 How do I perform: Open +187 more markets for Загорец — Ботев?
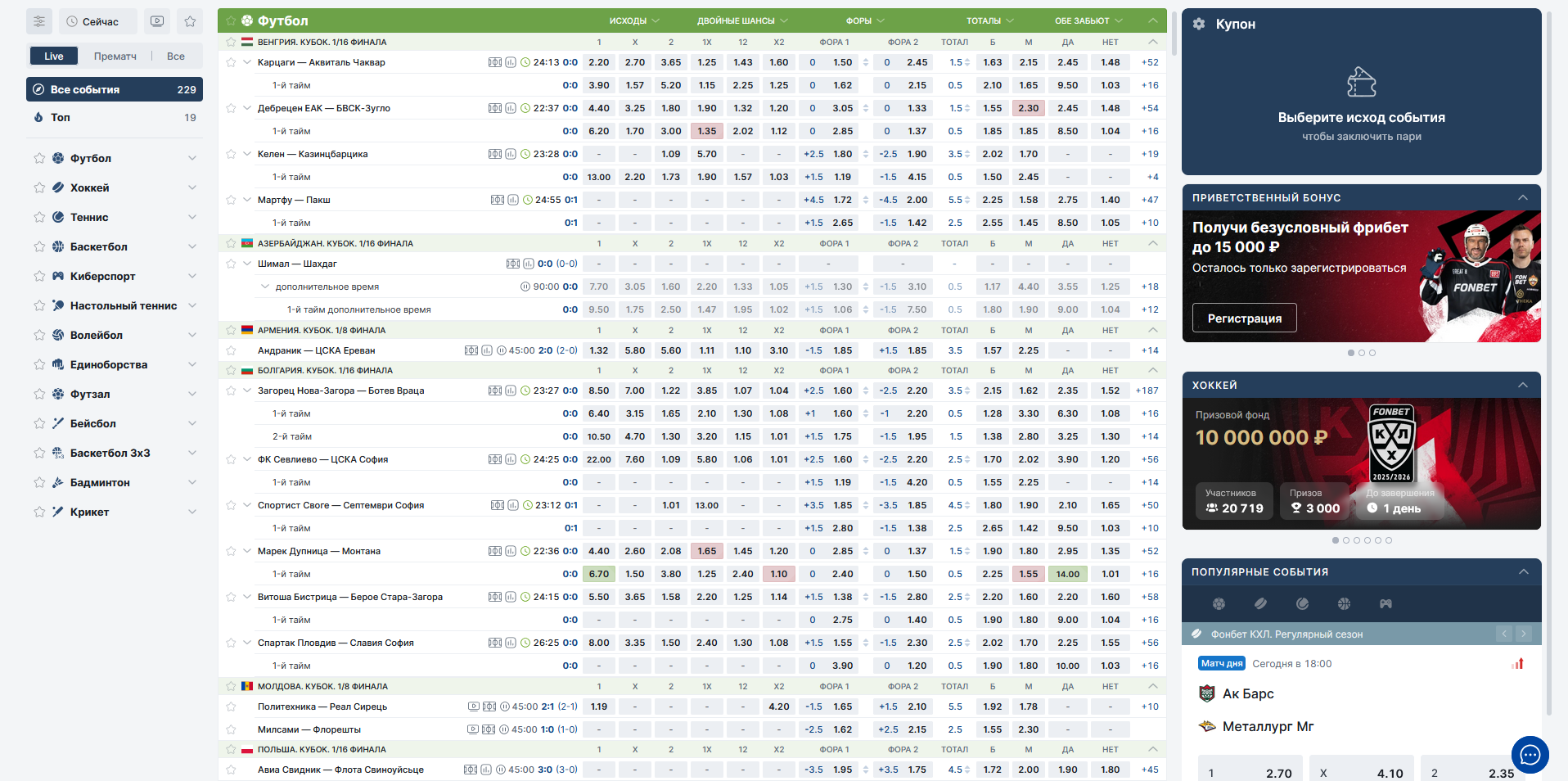[1147, 390]
